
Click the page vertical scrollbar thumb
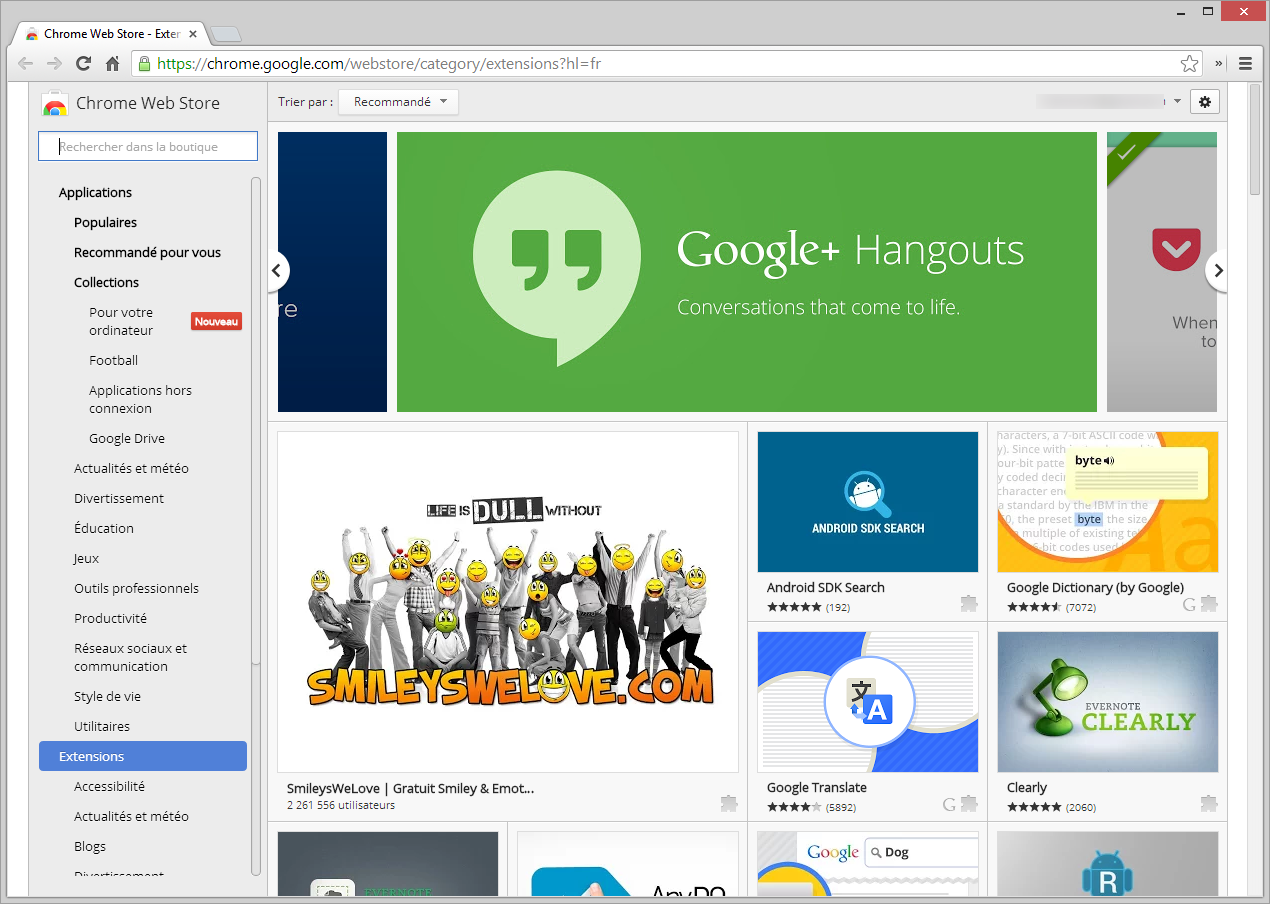point(1255,139)
